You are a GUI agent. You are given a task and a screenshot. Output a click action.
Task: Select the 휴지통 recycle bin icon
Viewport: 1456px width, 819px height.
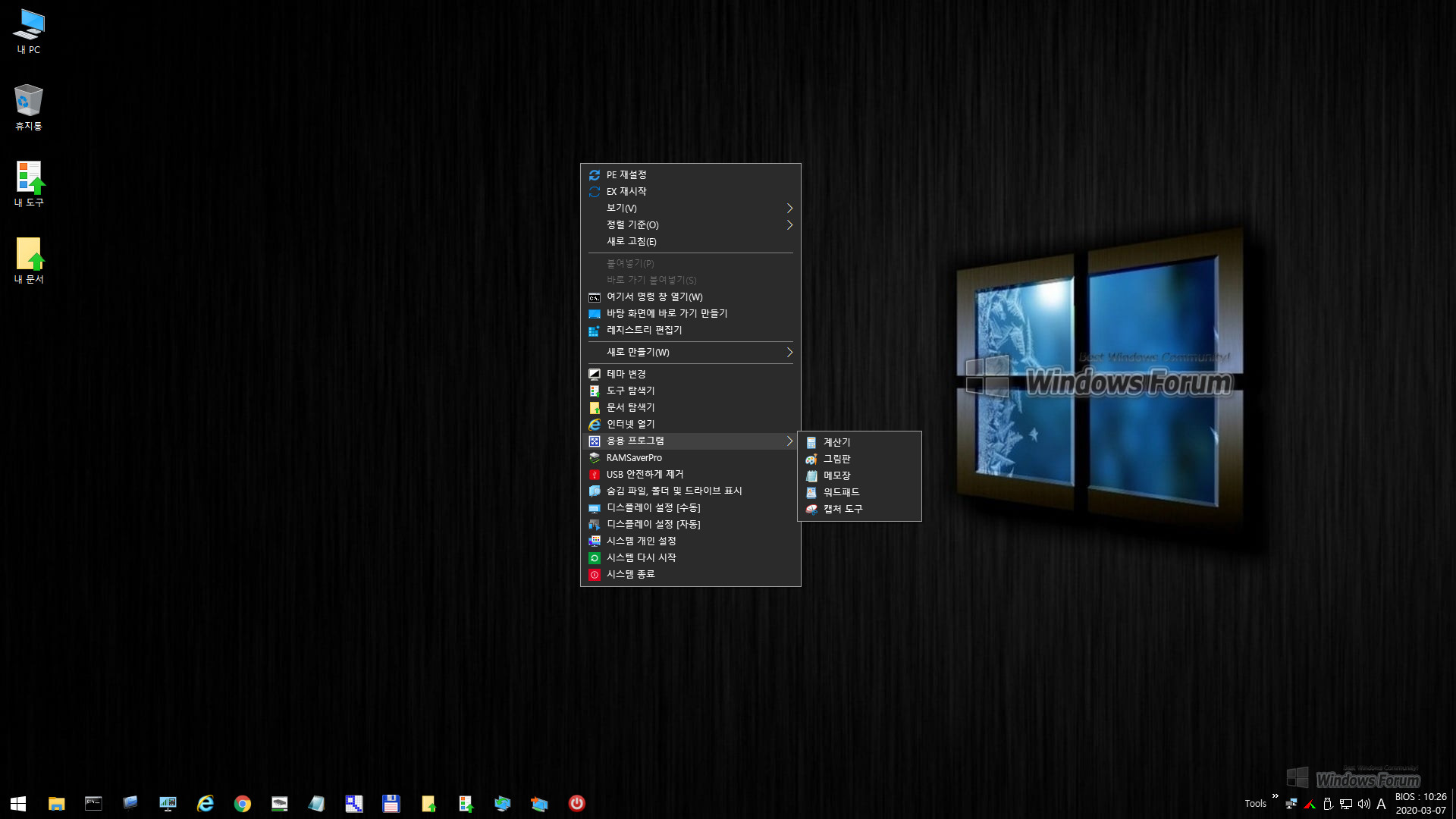pyautogui.click(x=29, y=108)
